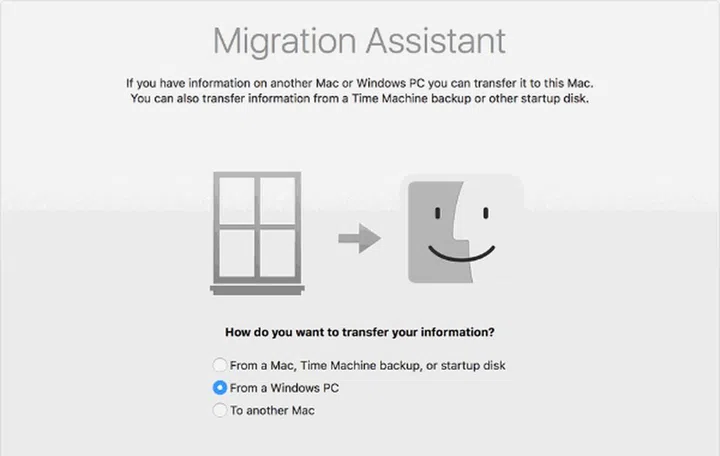Click the 'To another Mac' label text
720x456 pixels.
273,410
